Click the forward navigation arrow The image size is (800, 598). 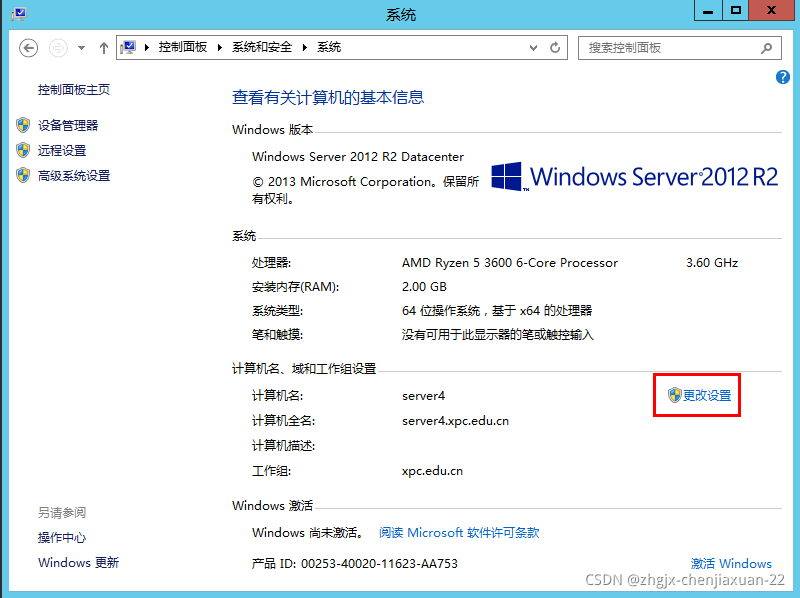tap(58, 48)
